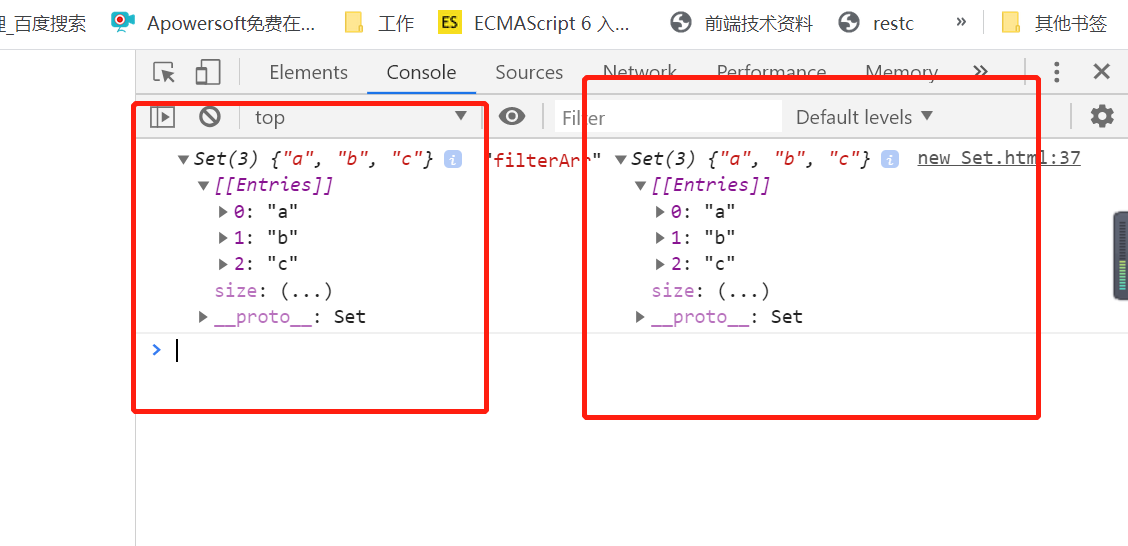Open the DevTools three-dot customize menu
The width and height of the screenshot is (1128, 546).
click(1056, 72)
